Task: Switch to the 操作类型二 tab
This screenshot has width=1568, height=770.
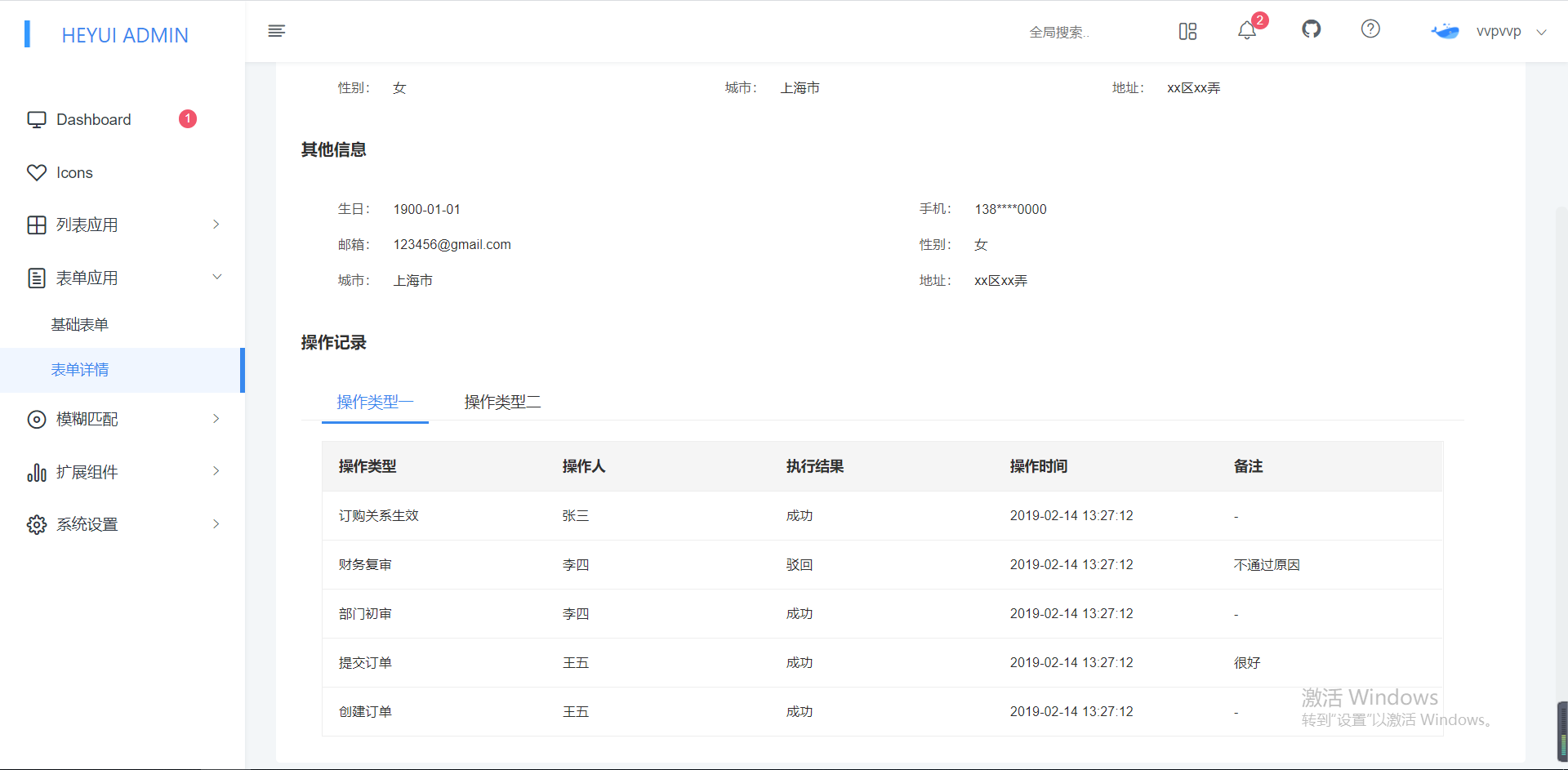Action: [502, 402]
